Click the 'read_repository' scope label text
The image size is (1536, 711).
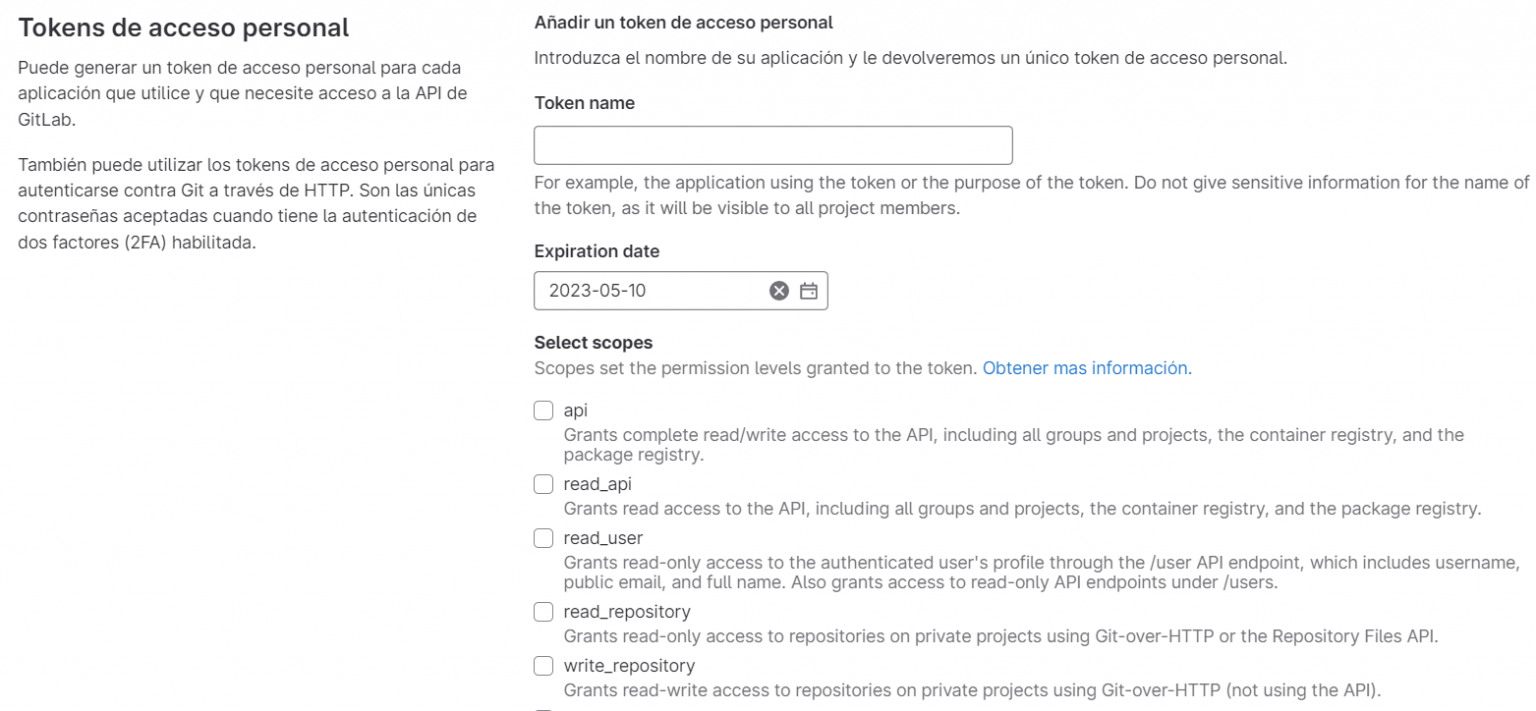coord(627,611)
